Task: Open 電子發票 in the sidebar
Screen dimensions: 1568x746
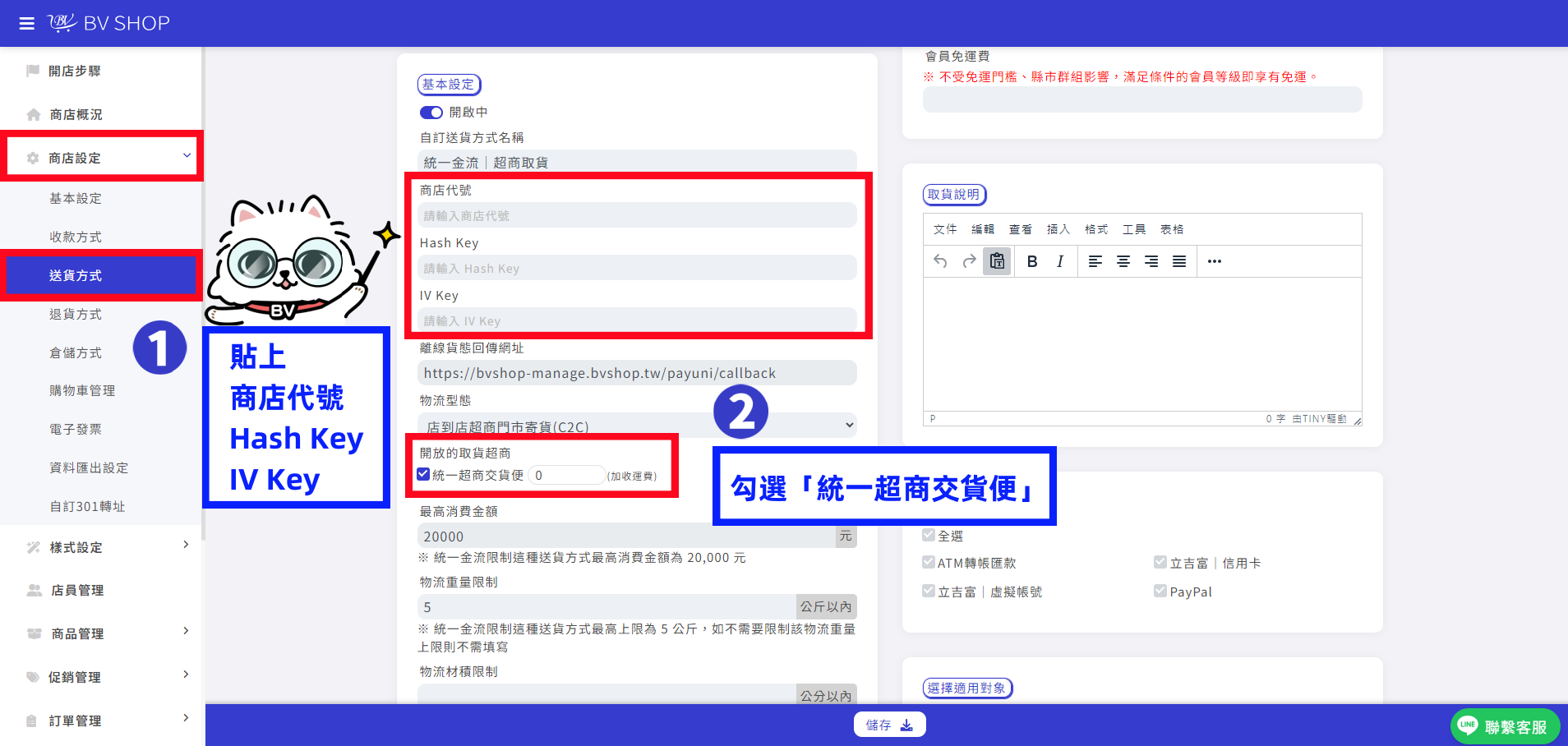Action: point(76,429)
